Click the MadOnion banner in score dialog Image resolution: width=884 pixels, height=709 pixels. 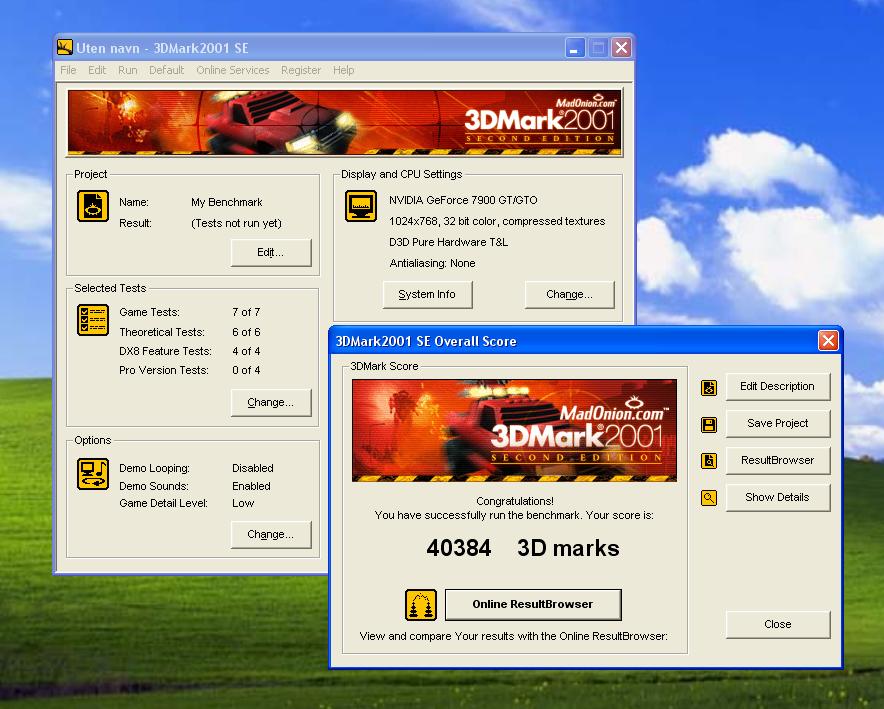pos(514,431)
